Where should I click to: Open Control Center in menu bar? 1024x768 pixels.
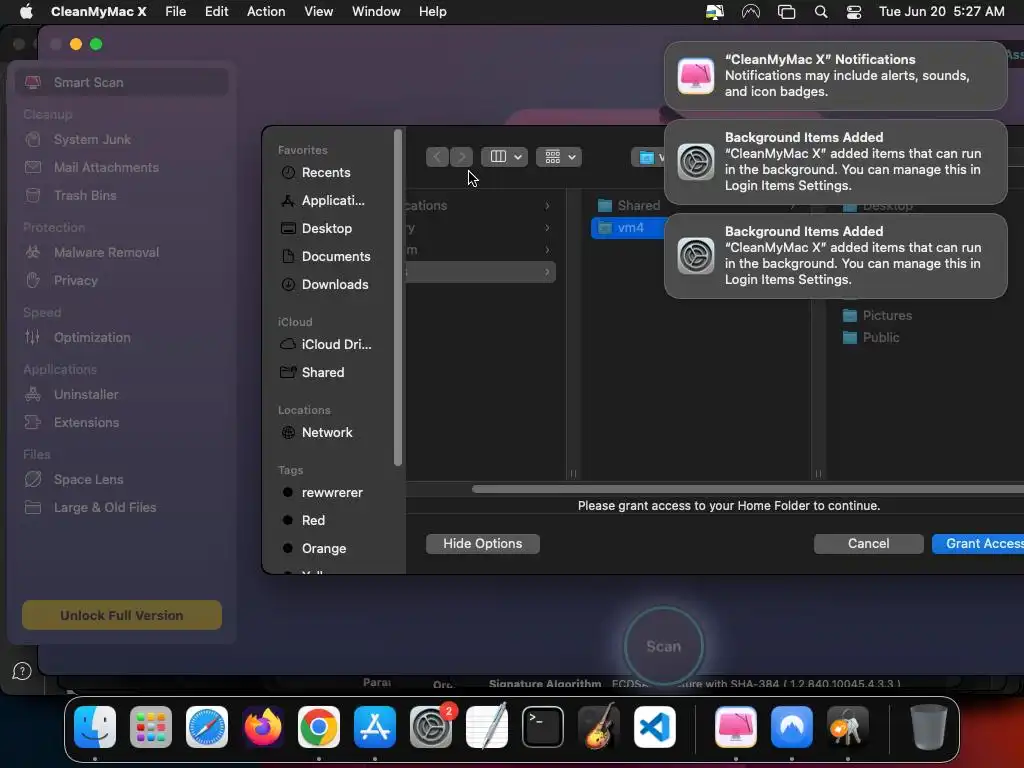click(x=854, y=12)
